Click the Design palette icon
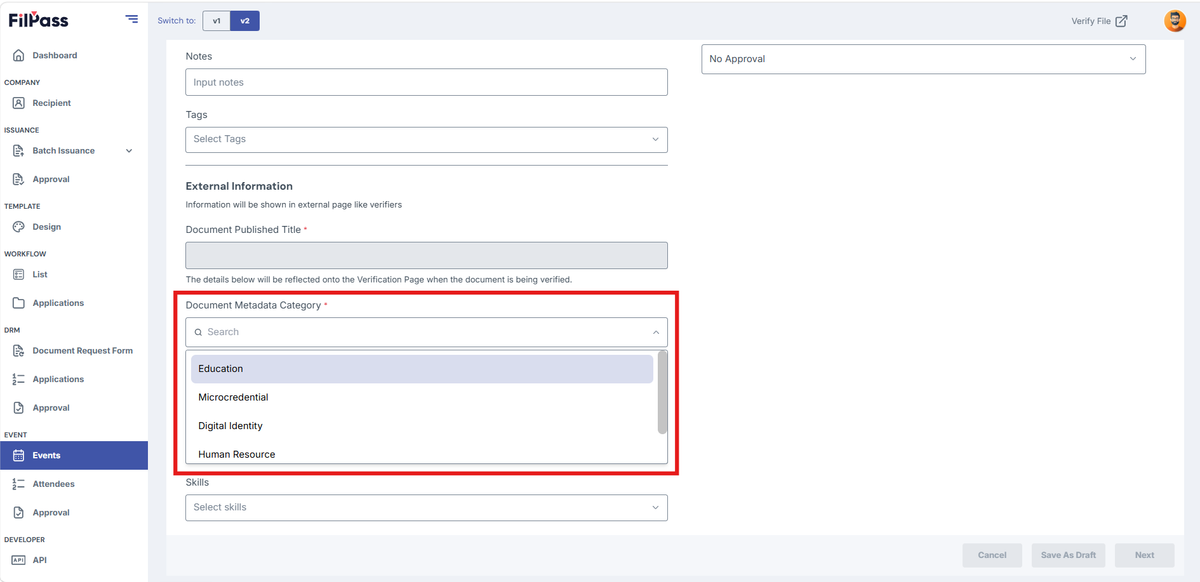This screenshot has height=582, width=1200. click(x=18, y=227)
